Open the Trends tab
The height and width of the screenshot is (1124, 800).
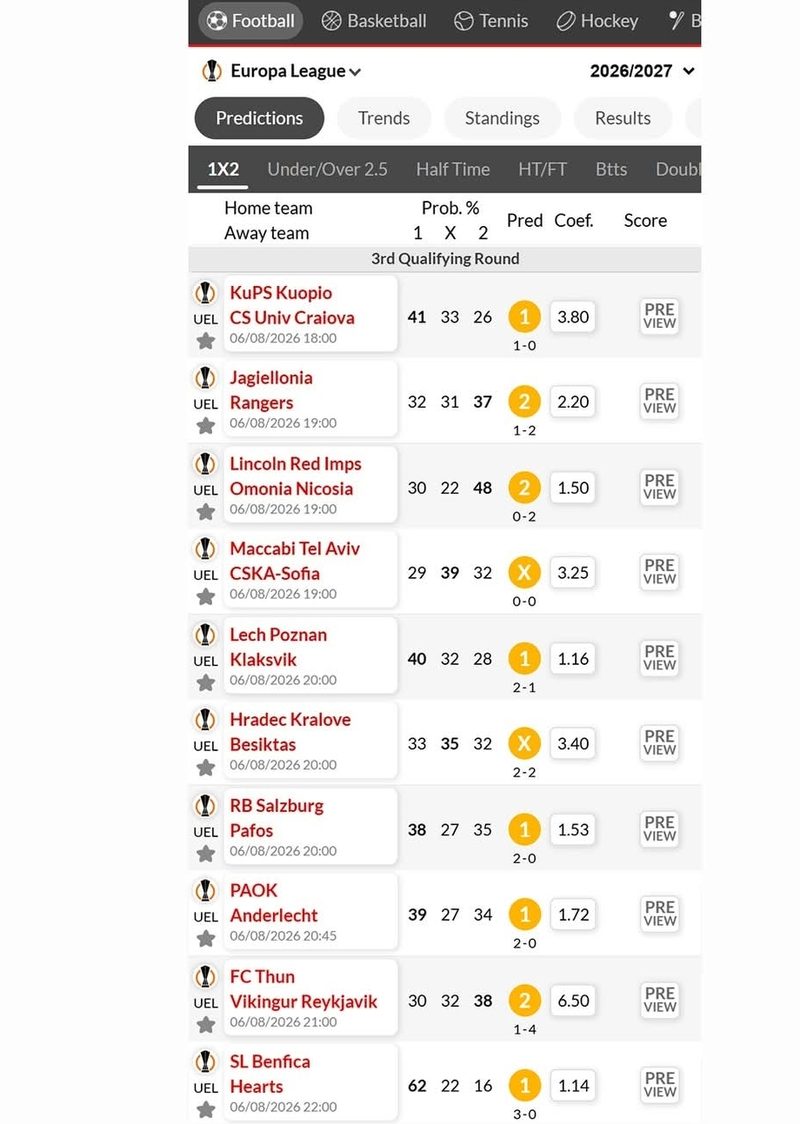click(384, 118)
